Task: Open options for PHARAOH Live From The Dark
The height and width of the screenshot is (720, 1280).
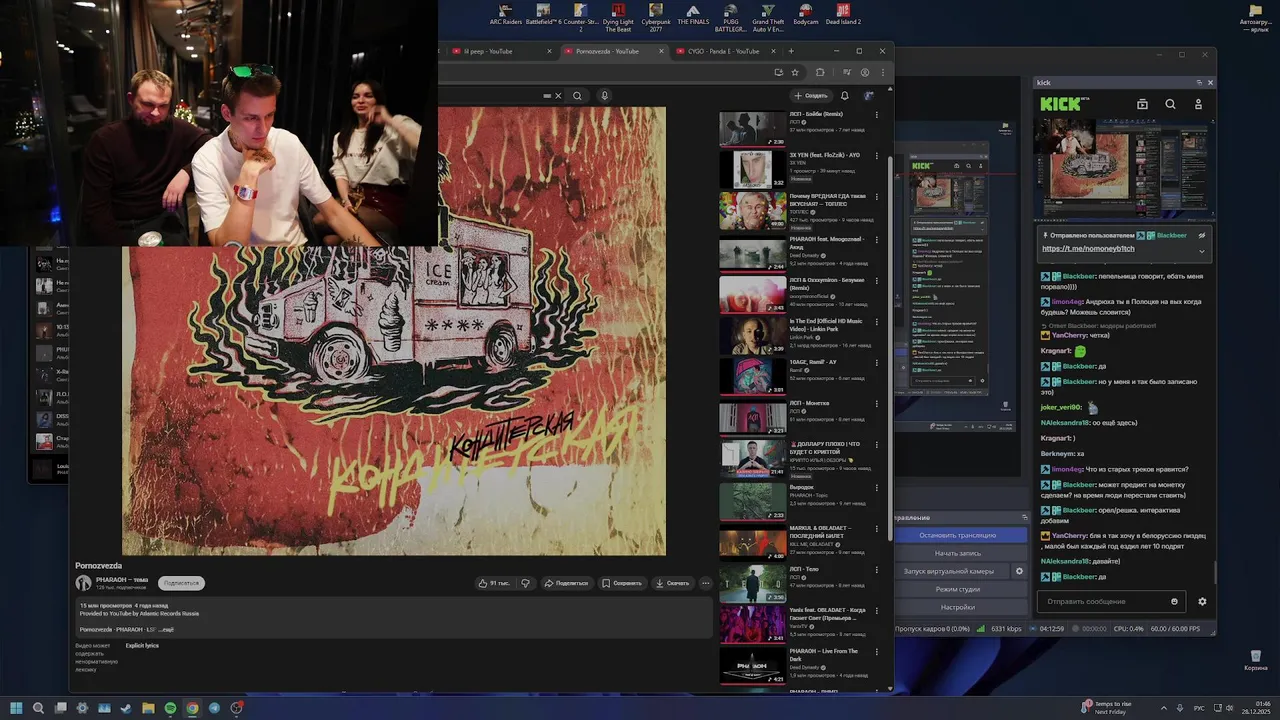Action: tap(877, 652)
